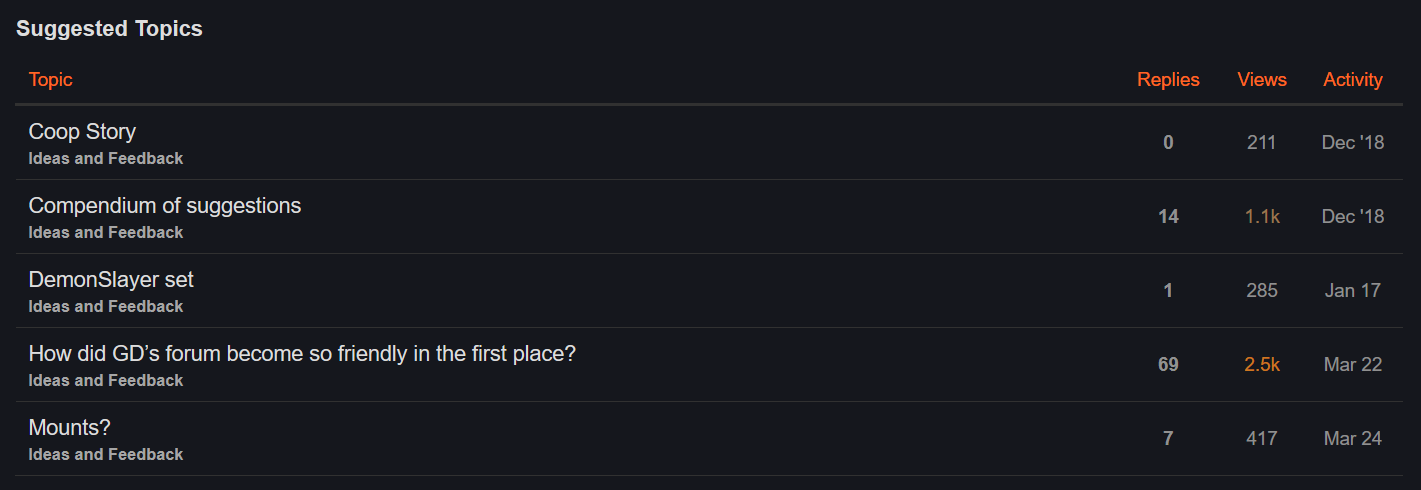Click the 1.1k views count
The image size is (1421, 490).
[x=1262, y=217]
